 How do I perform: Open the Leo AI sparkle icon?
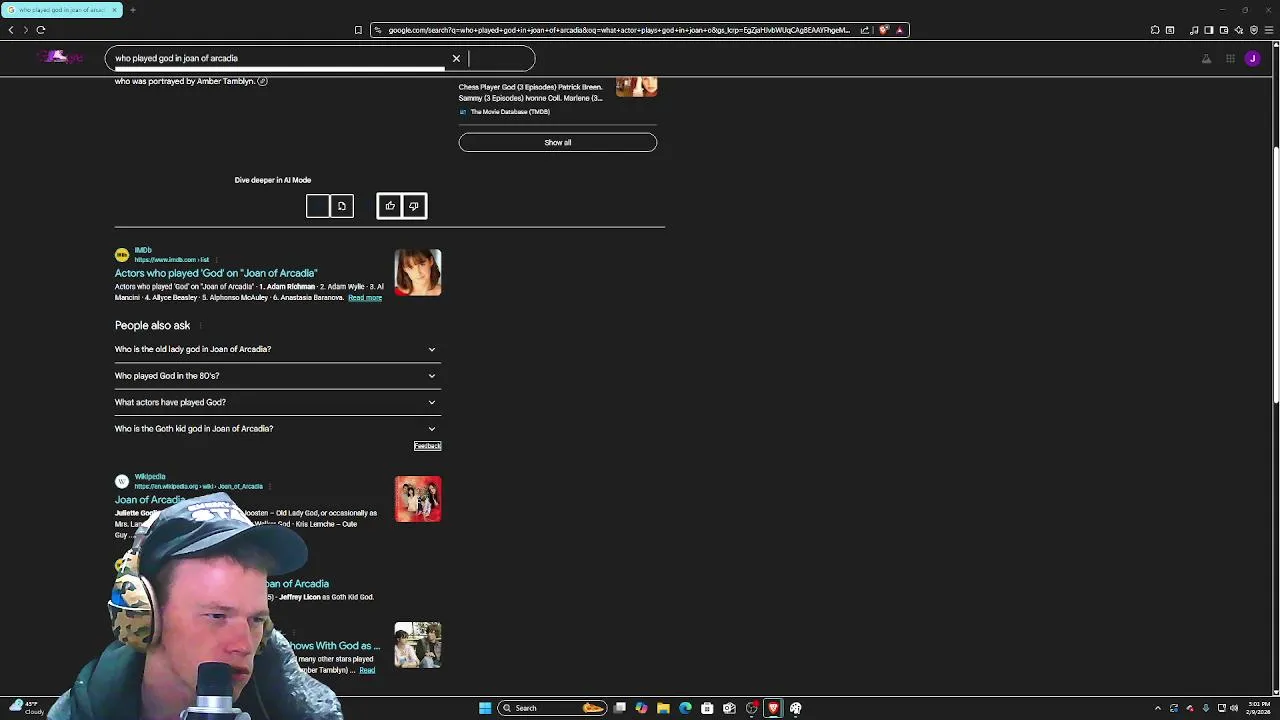click(1239, 30)
